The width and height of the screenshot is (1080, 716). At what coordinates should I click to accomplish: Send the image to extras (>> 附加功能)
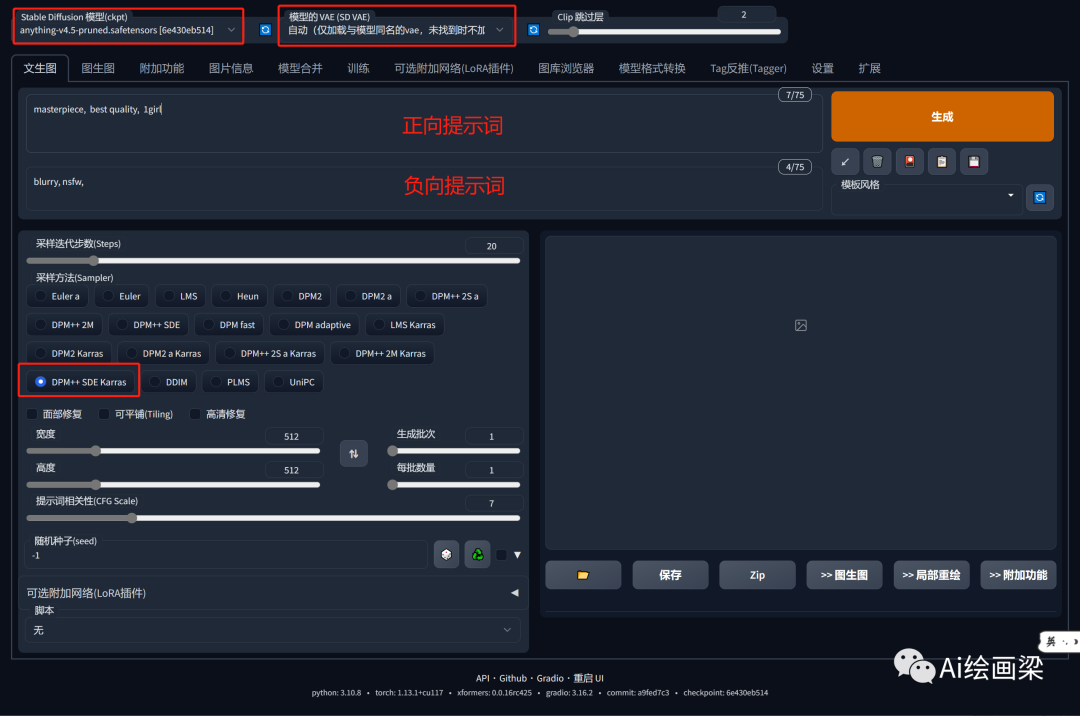[1018, 575]
